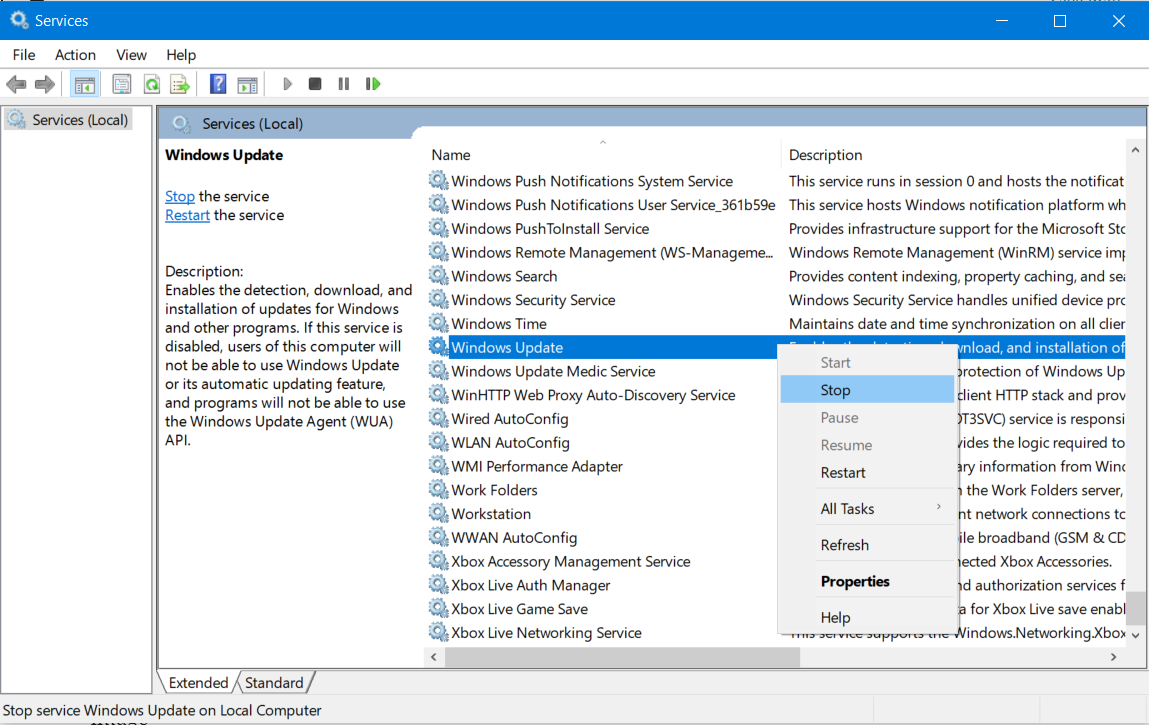The height and width of the screenshot is (725, 1149).
Task: Click the Restart Service toolbar icon
Action: tap(373, 84)
